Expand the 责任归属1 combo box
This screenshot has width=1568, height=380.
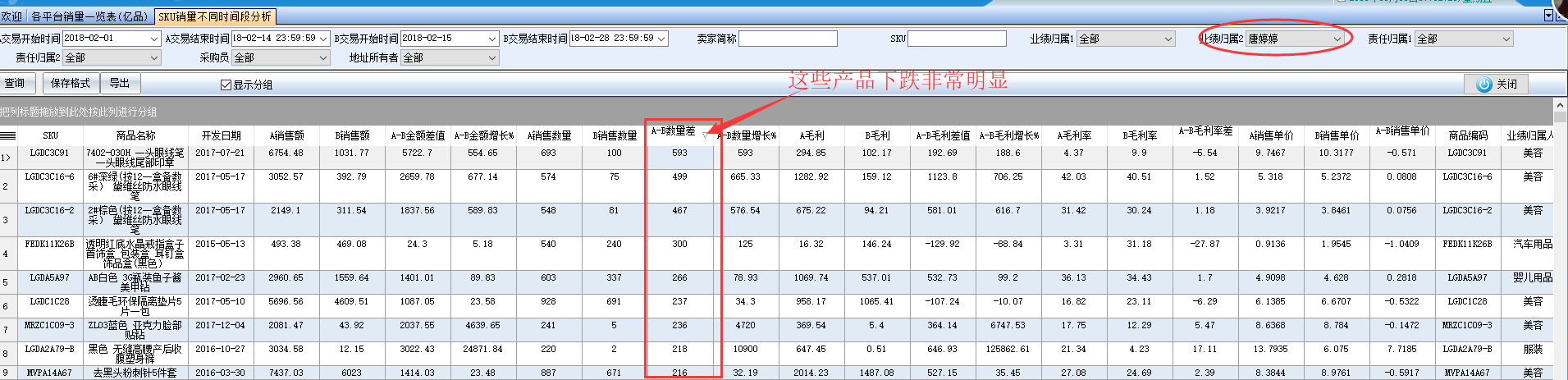tap(1506, 39)
